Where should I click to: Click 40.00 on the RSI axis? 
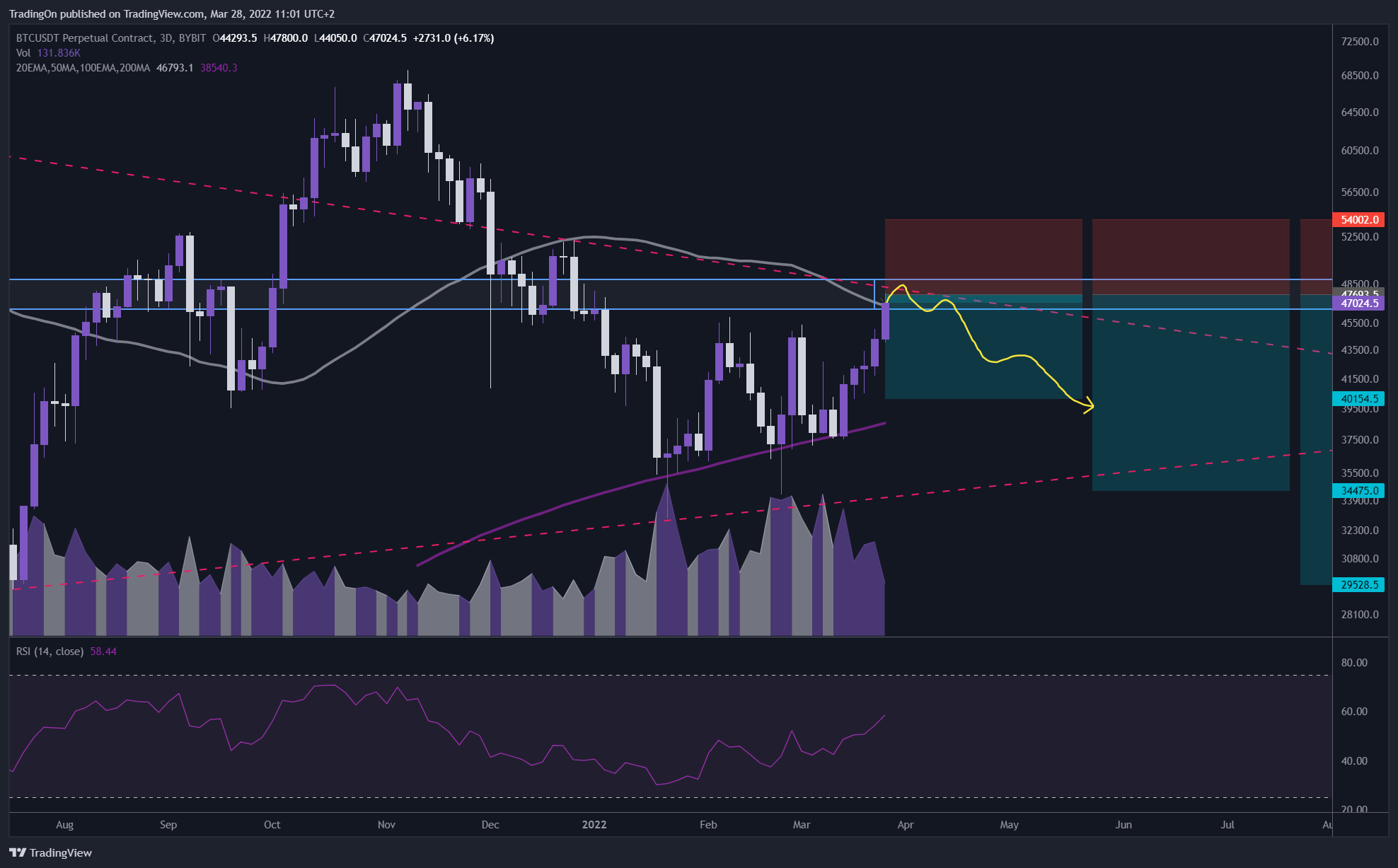[x=1354, y=761]
